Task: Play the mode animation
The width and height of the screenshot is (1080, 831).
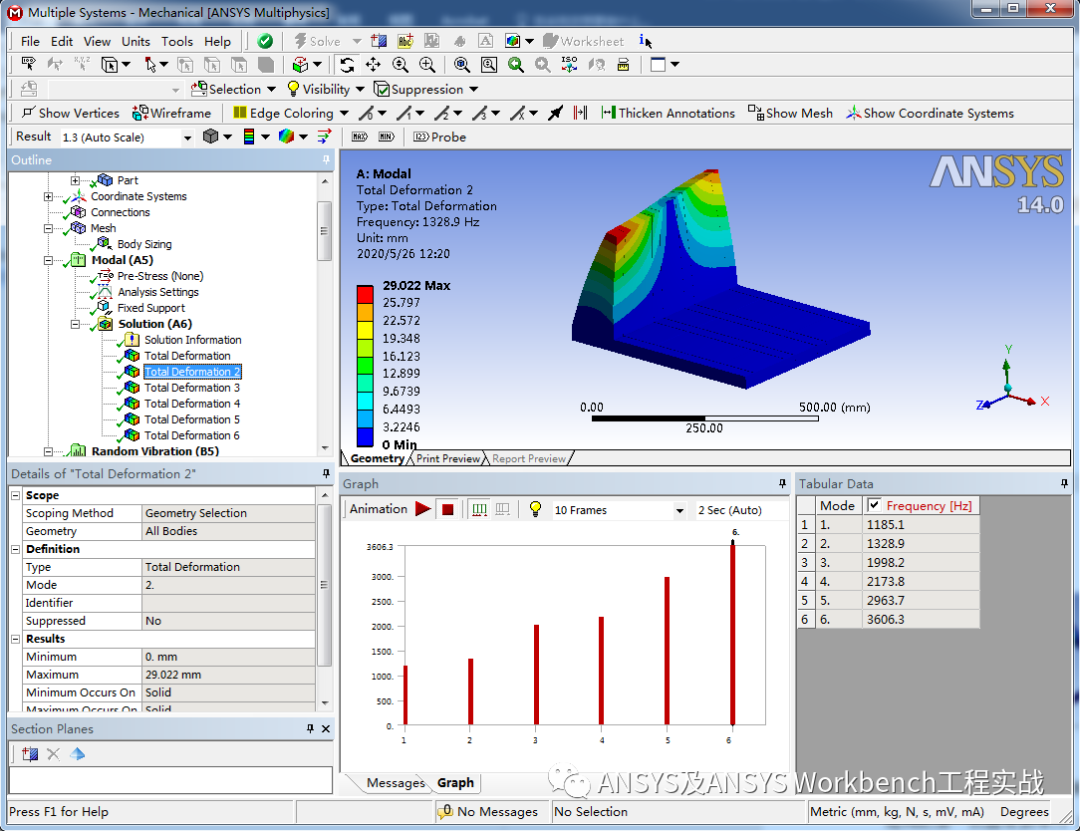Action: point(423,509)
